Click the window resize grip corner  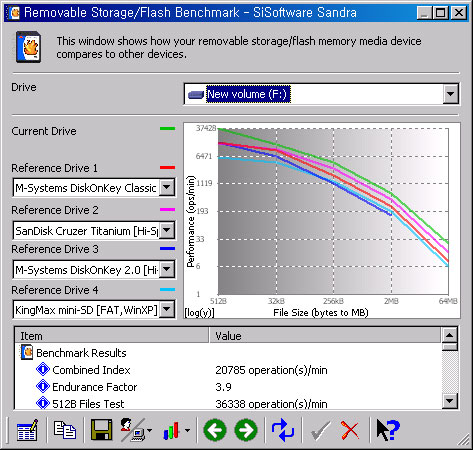(463, 440)
